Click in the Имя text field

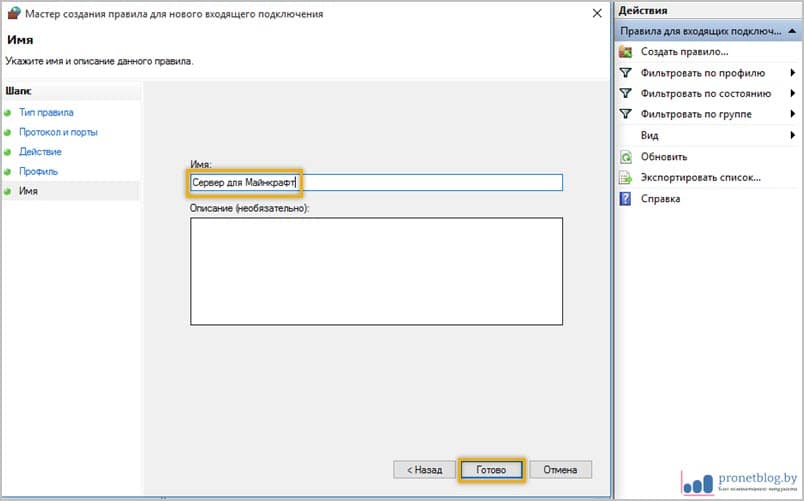click(430, 183)
